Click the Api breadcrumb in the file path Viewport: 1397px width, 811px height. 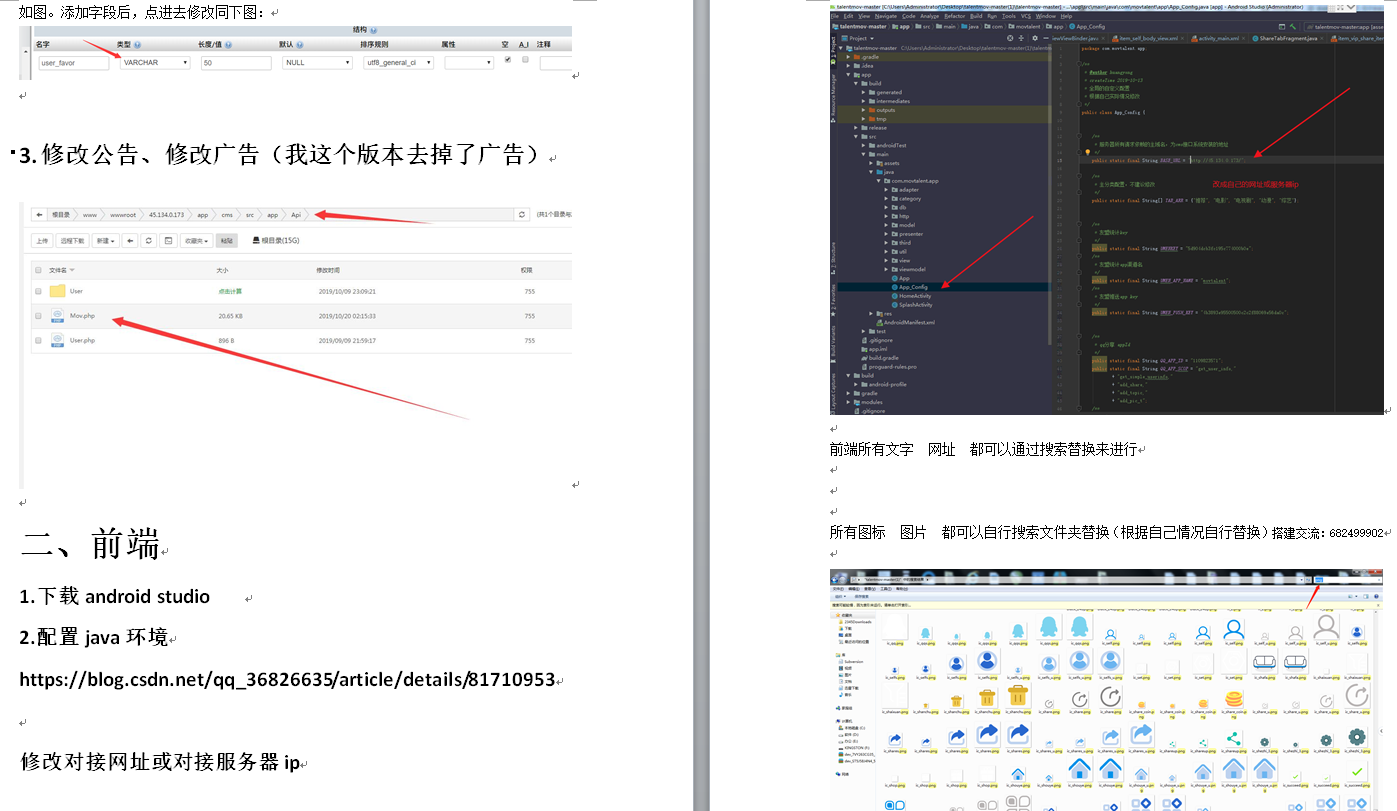pos(297,214)
